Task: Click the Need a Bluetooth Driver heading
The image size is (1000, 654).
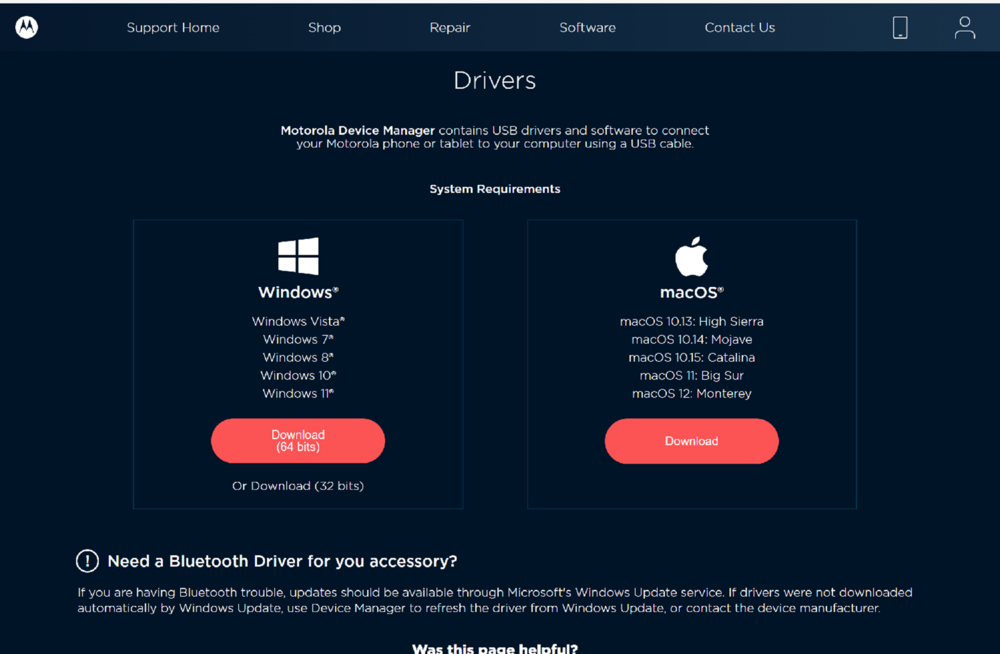Action: [282, 561]
